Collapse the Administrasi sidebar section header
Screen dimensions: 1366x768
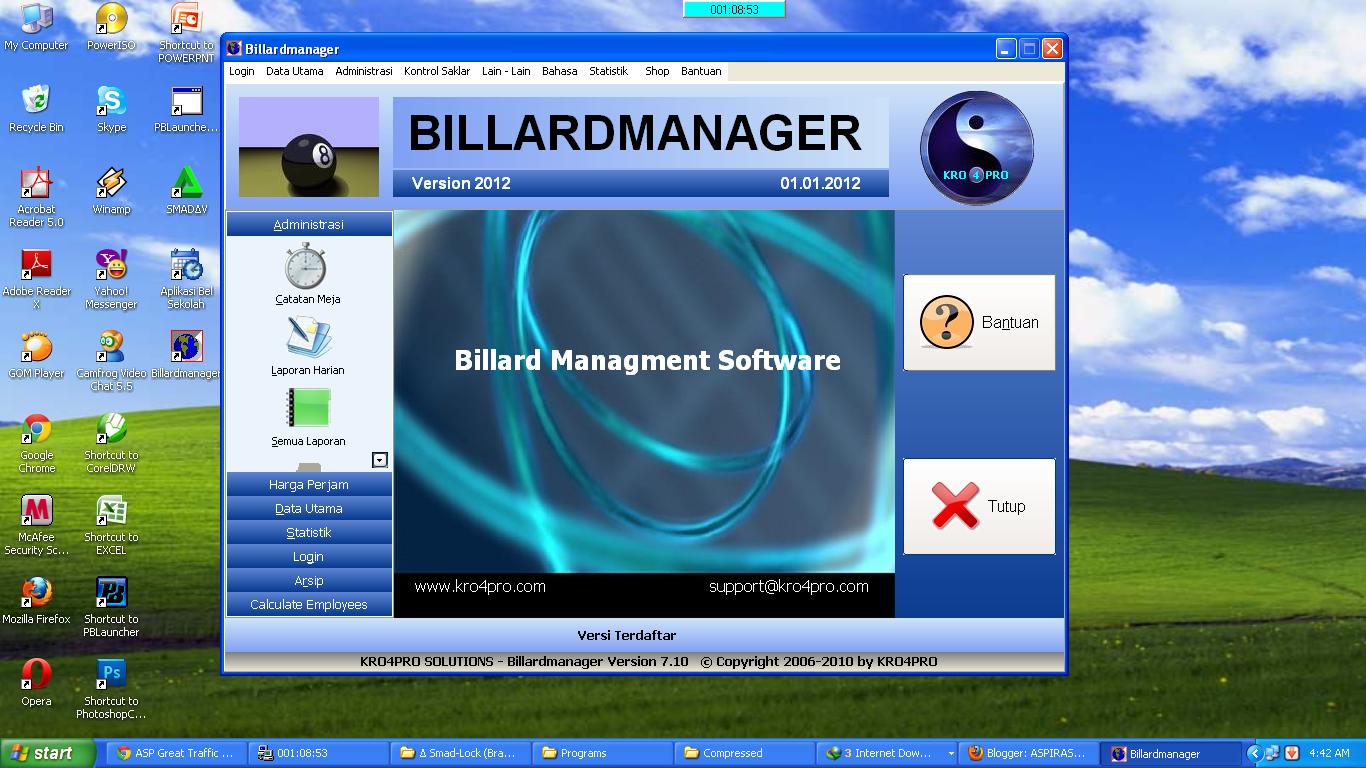tap(309, 224)
